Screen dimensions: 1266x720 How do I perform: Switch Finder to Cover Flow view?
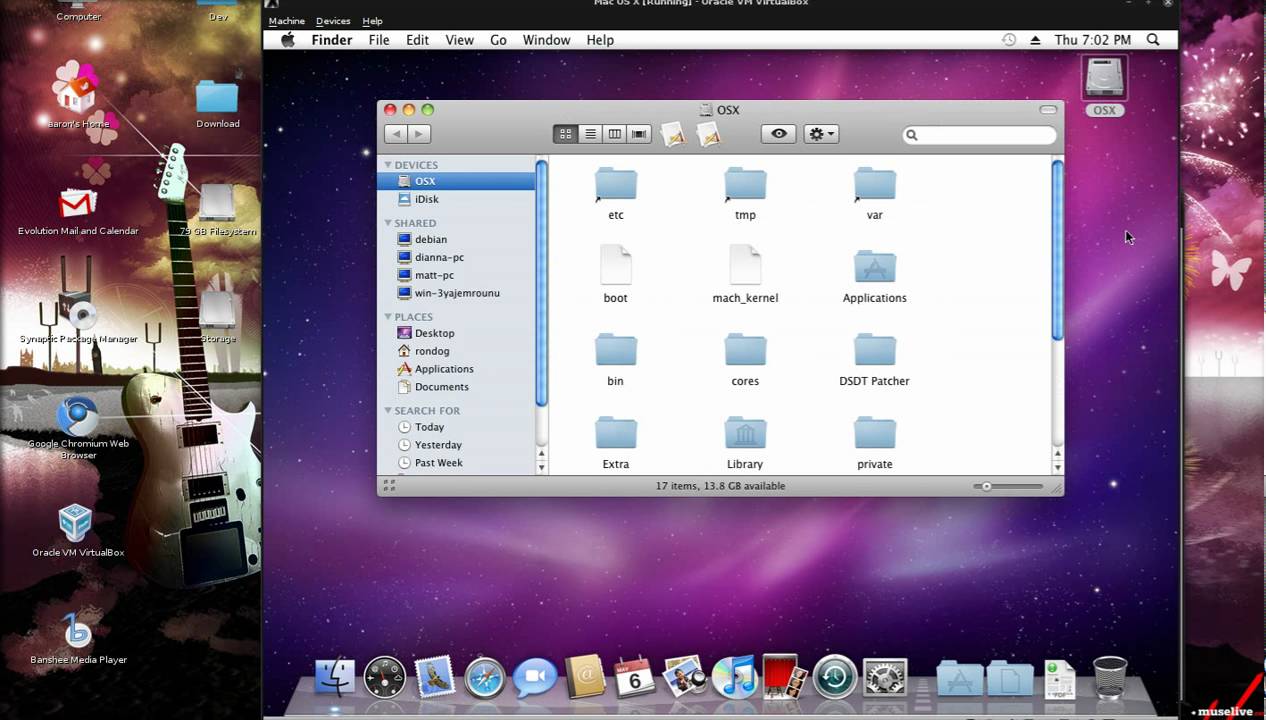tap(640, 134)
